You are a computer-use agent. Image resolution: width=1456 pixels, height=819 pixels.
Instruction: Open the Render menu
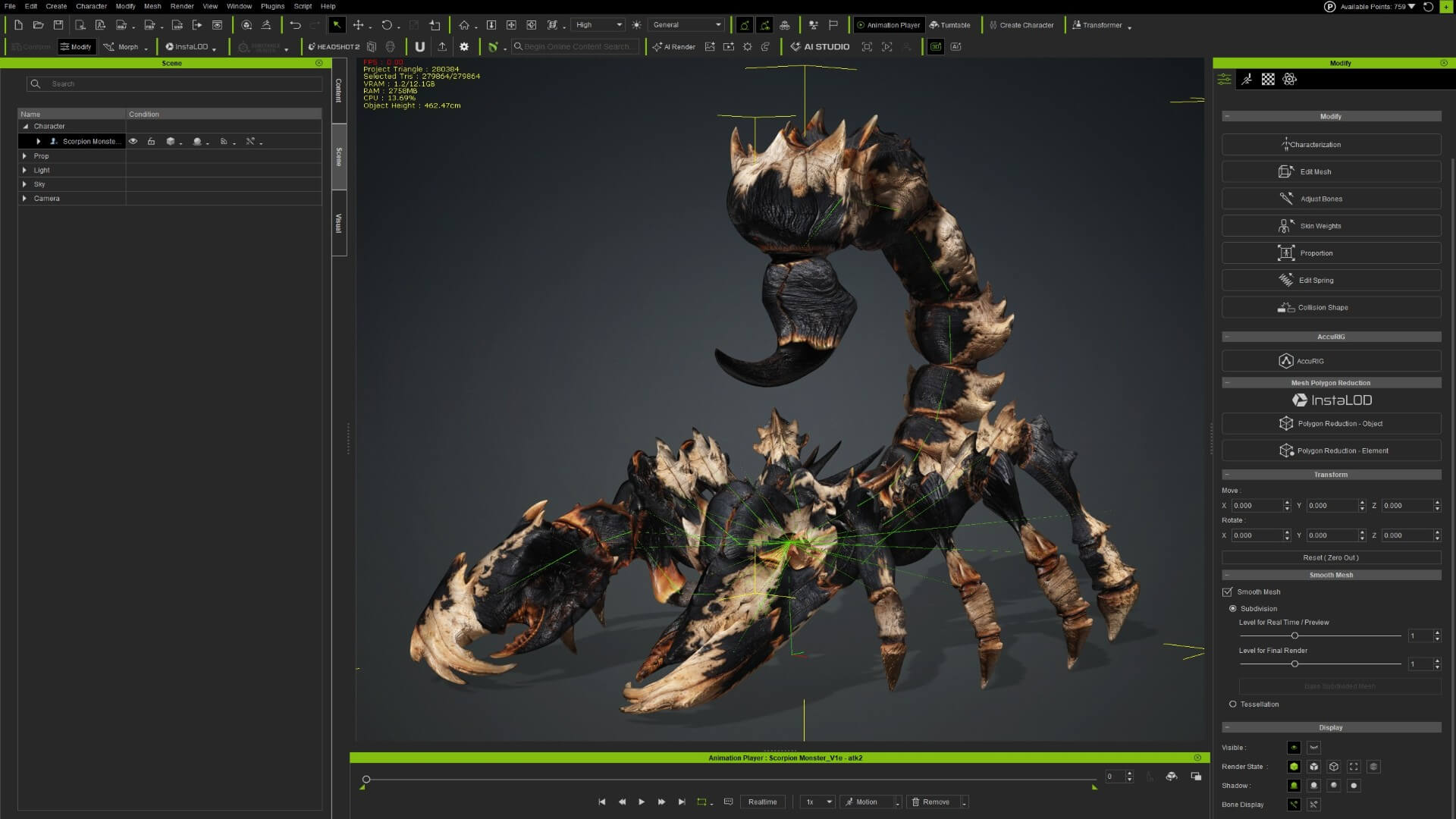coord(182,6)
